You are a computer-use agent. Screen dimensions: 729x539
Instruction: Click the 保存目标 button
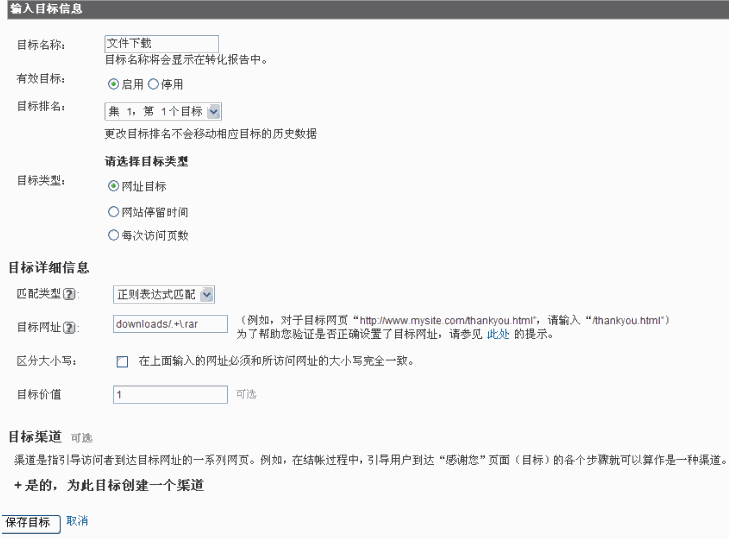pos(30,522)
